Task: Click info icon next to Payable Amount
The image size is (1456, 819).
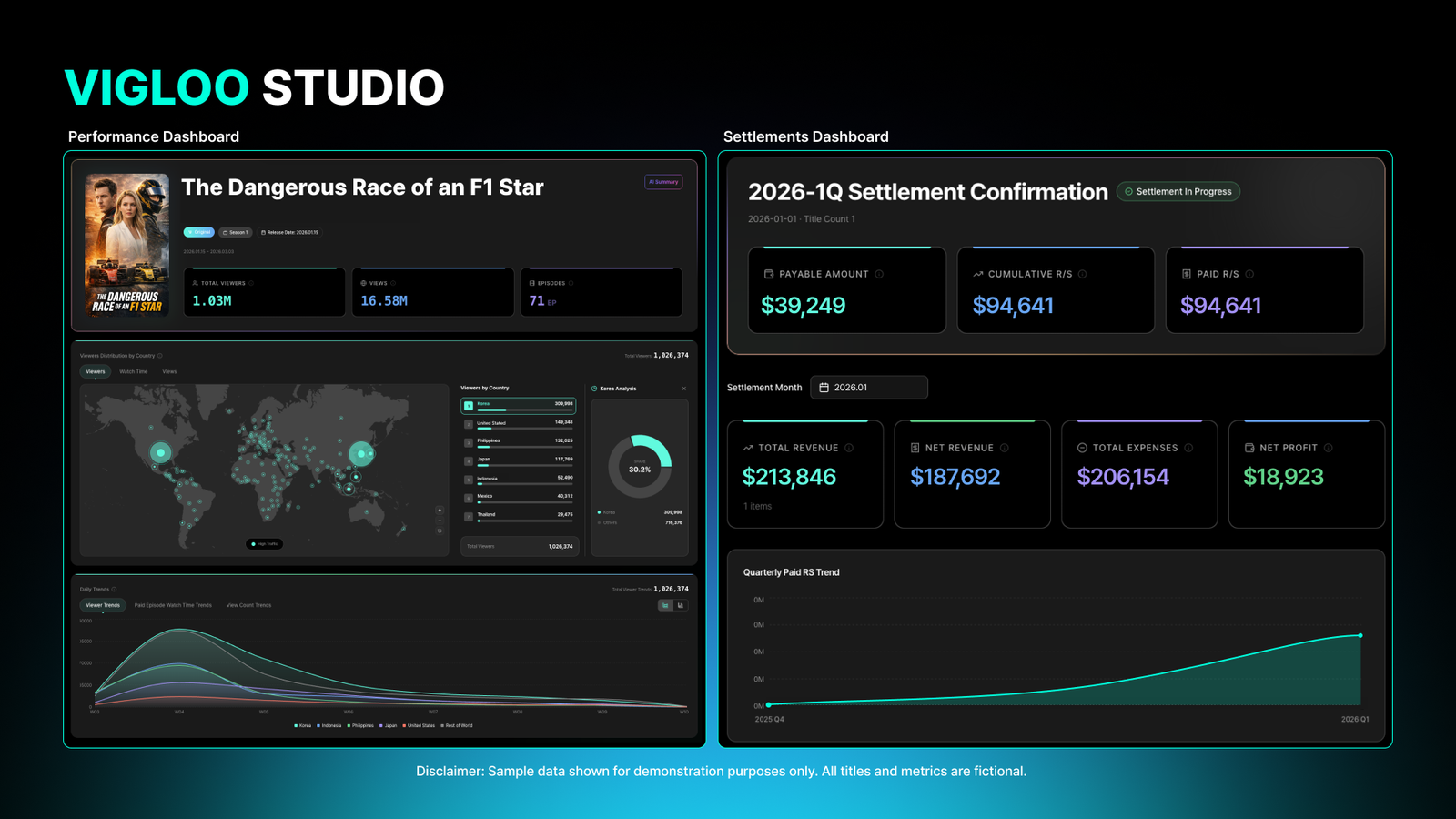Action: (x=879, y=274)
